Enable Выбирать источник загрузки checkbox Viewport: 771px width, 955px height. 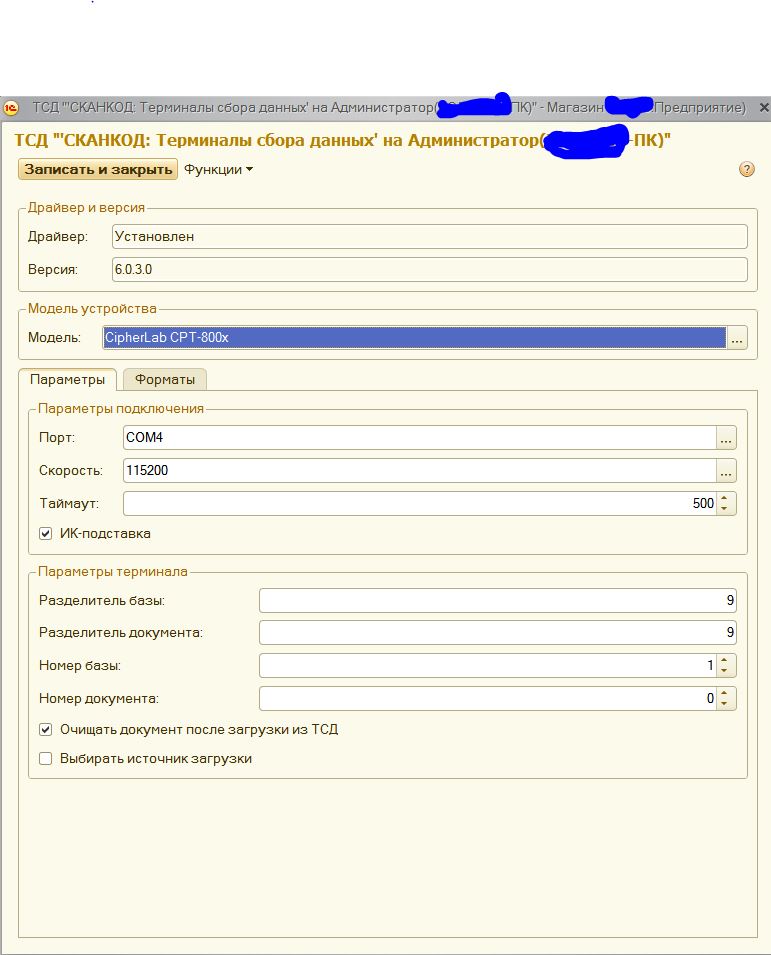click(x=45, y=759)
